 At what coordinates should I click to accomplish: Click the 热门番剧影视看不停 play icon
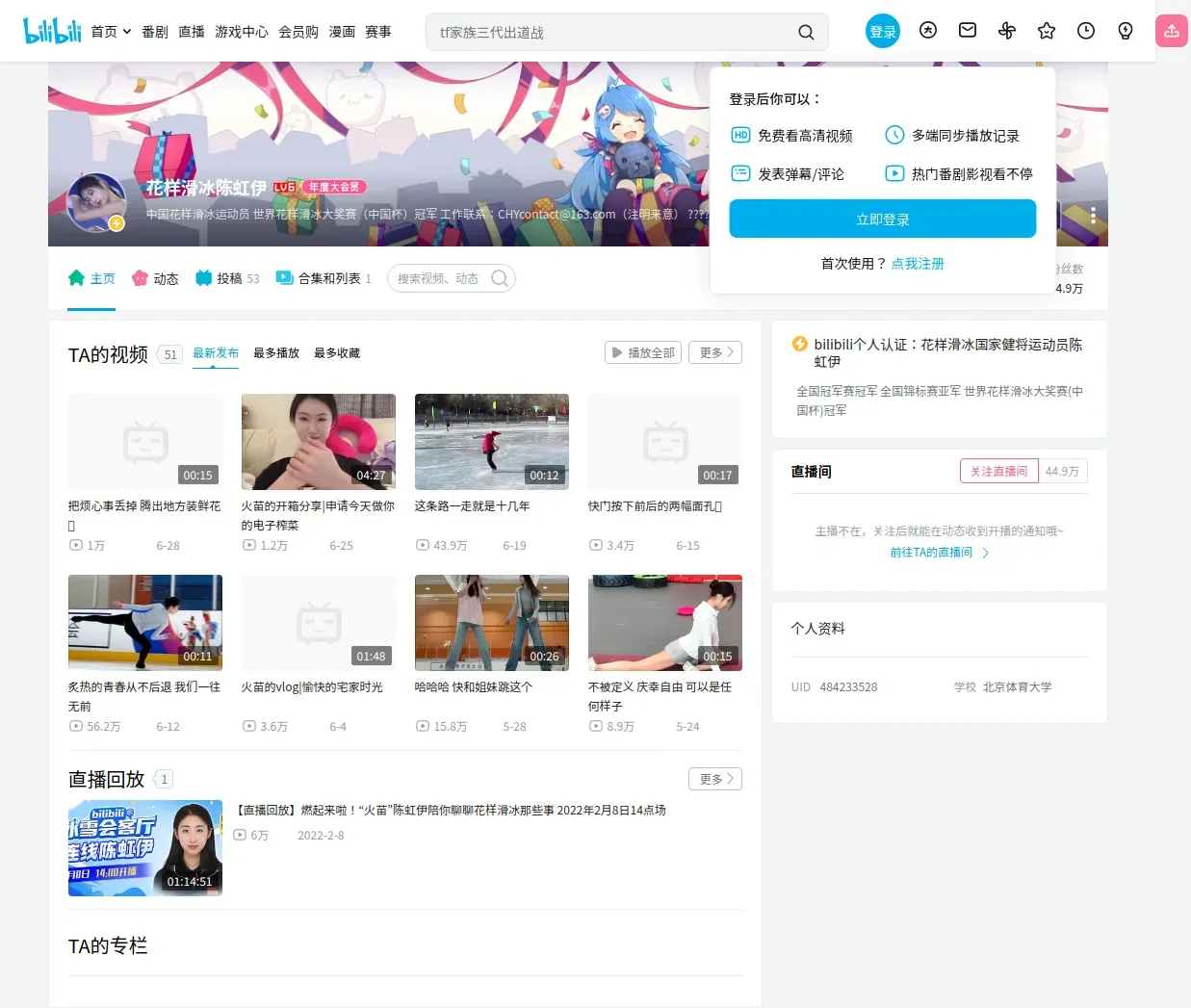click(894, 173)
